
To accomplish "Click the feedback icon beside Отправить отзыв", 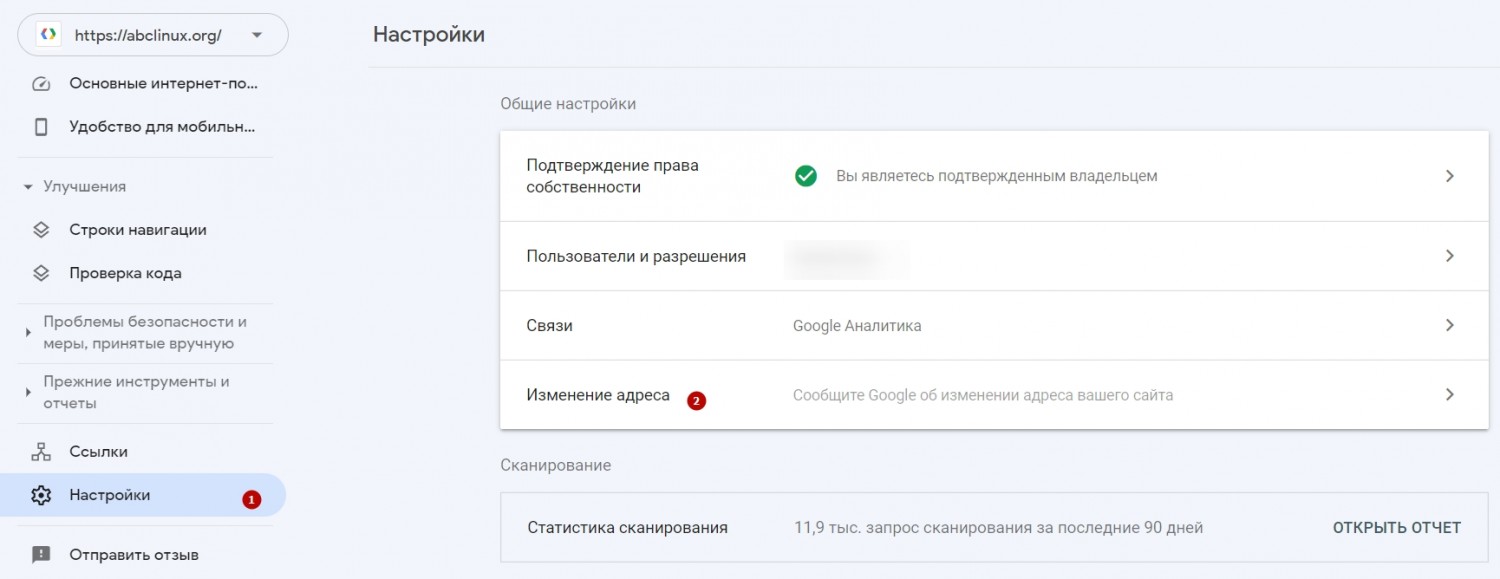I will [41, 554].
